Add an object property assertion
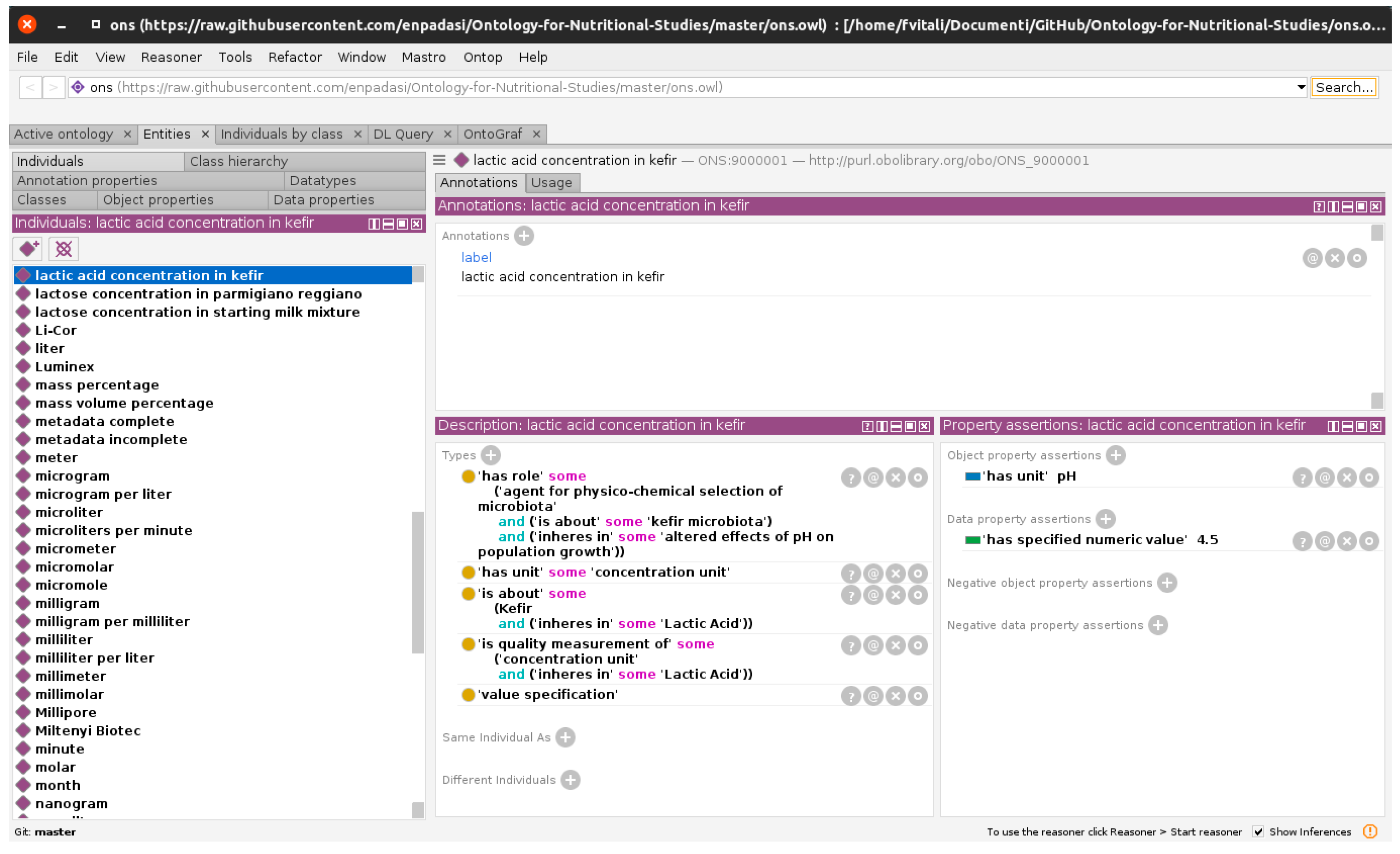 pos(1115,455)
